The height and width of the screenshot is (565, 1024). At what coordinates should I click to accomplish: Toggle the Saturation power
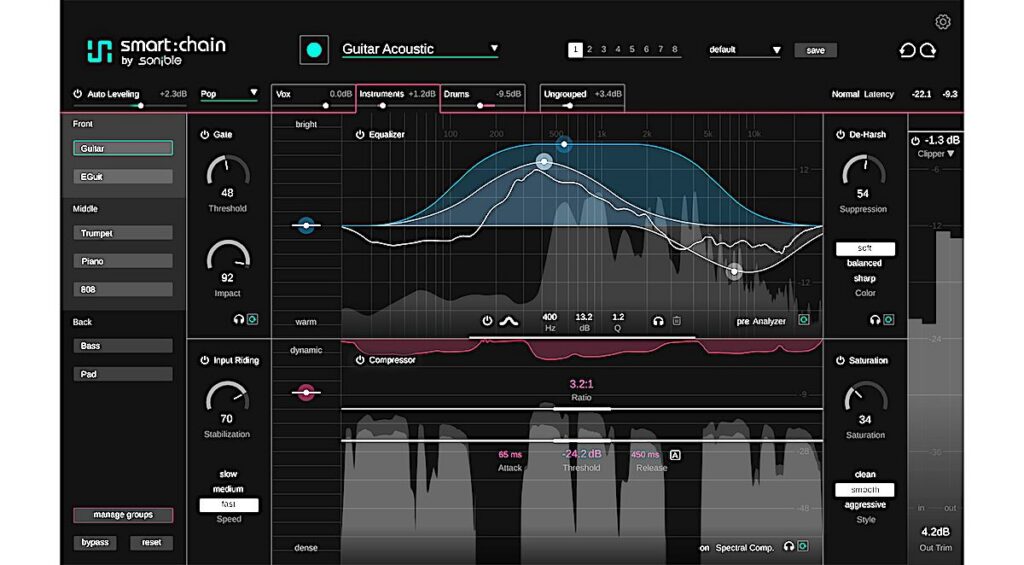pyautogui.click(x=840, y=361)
